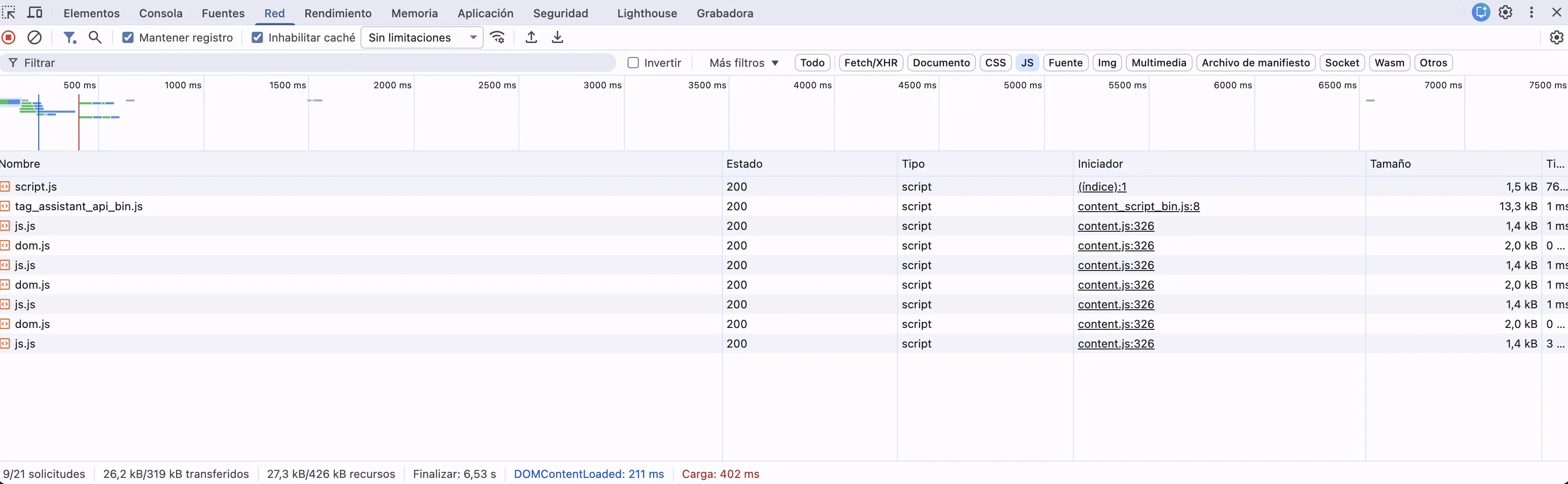Open the DevTools three-dot menu

1532,13
